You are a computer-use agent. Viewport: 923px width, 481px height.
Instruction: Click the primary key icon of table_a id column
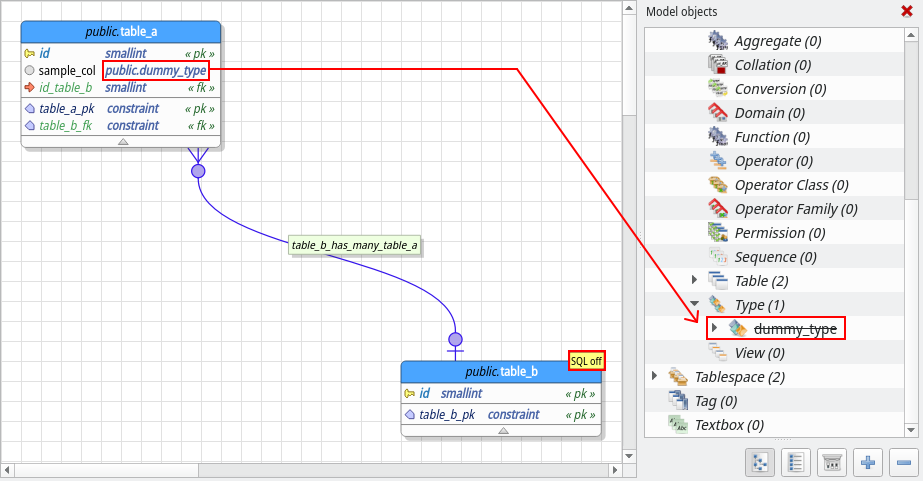coord(29,54)
